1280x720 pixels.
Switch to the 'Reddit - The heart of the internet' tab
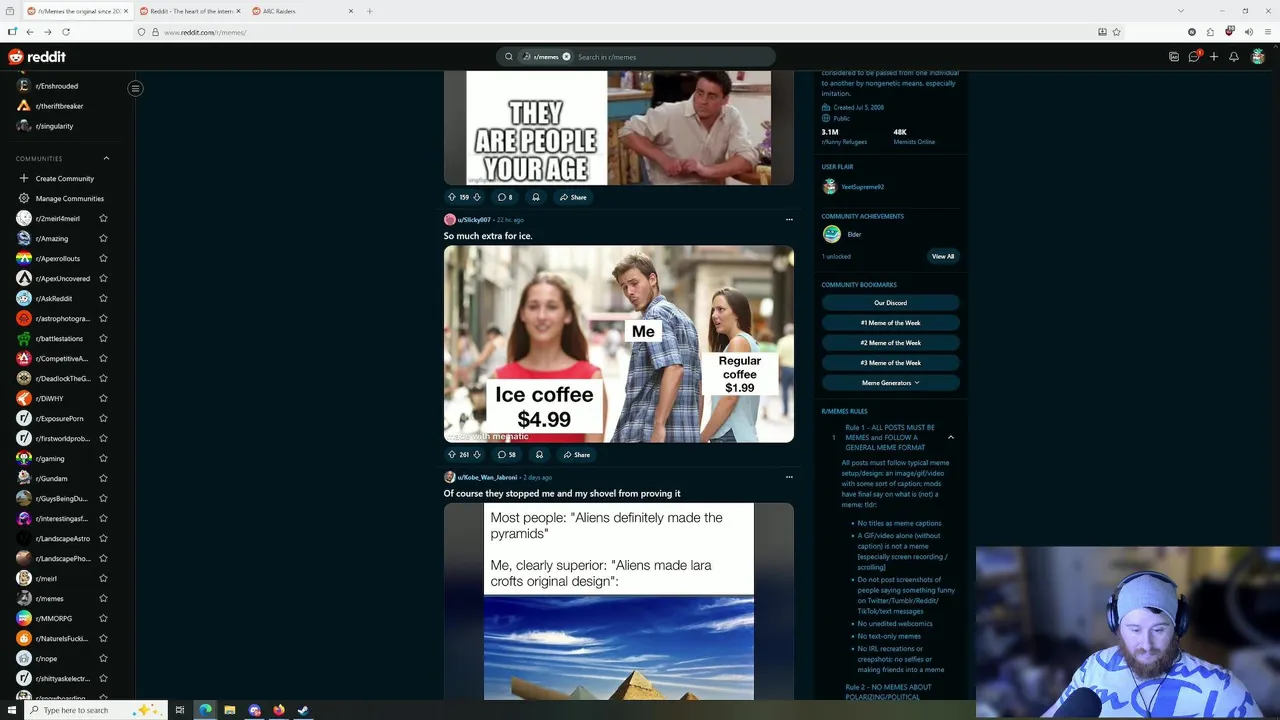pyautogui.click(x=190, y=11)
